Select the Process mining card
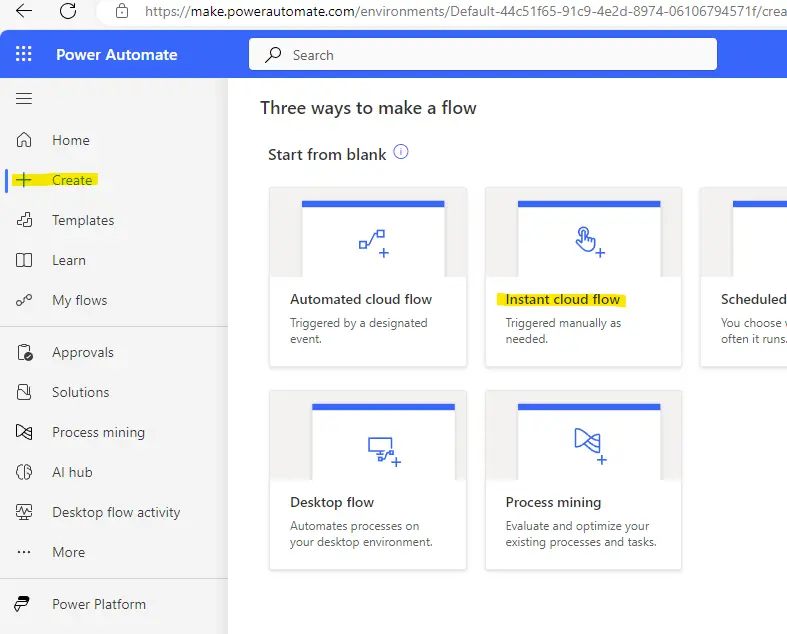This screenshot has width=787, height=634. tap(583, 480)
